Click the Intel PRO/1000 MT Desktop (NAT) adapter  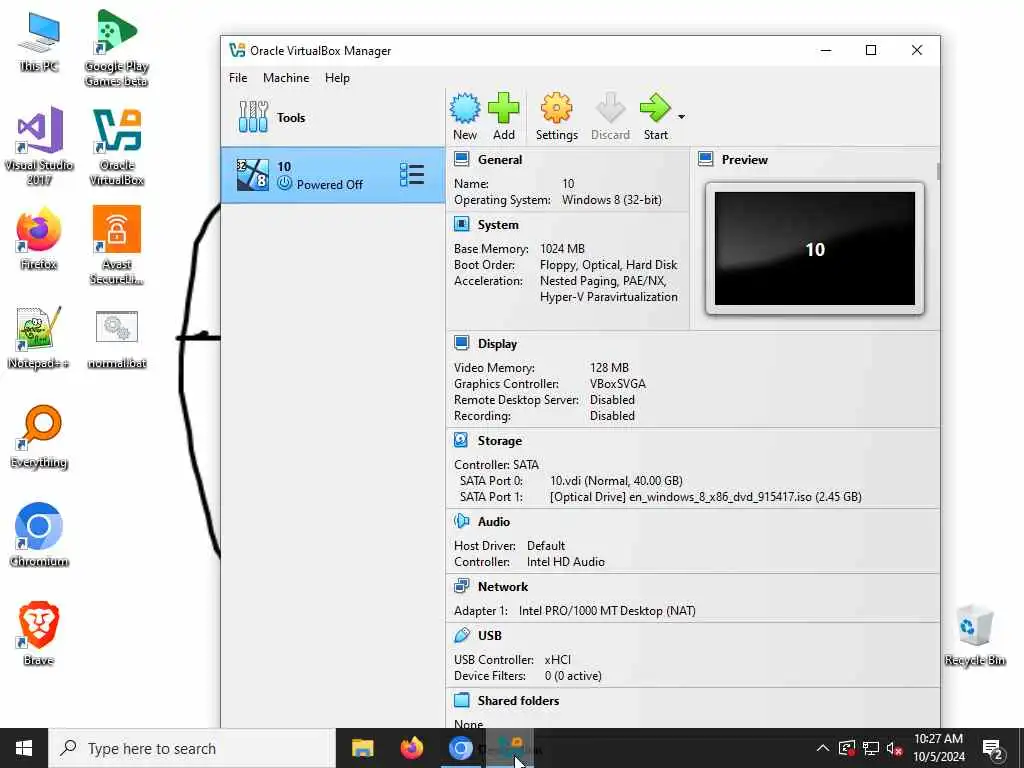pos(607,611)
